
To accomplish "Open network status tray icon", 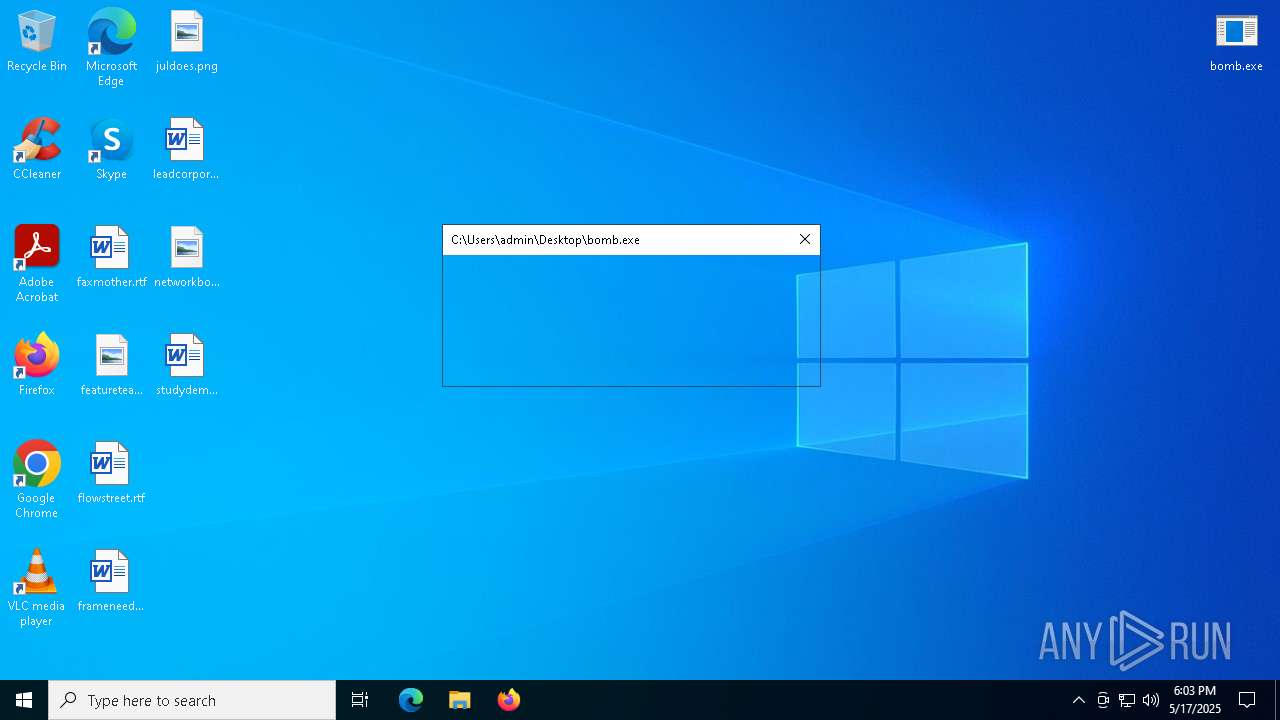I will (x=1127, y=700).
